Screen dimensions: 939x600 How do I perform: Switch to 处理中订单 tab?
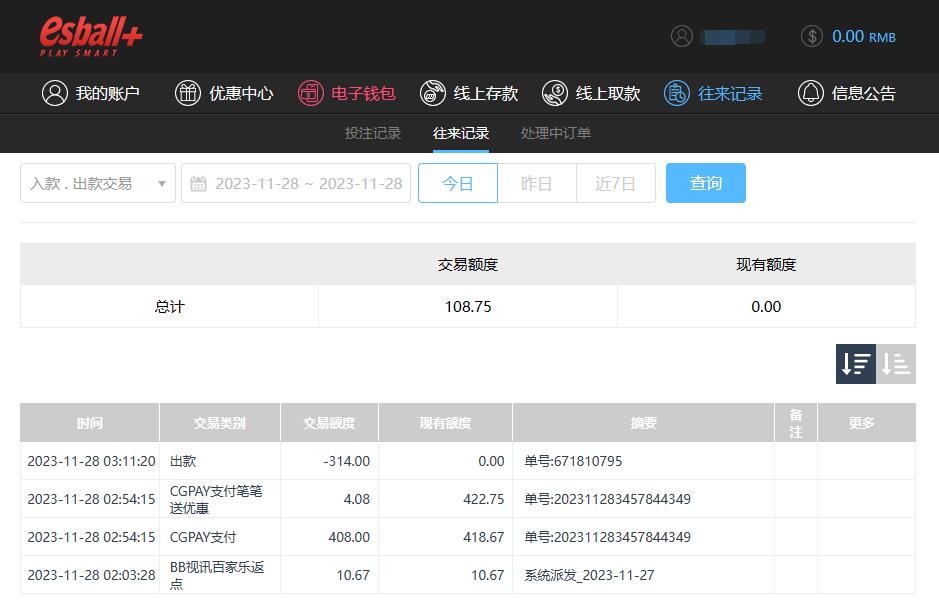[x=555, y=133]
